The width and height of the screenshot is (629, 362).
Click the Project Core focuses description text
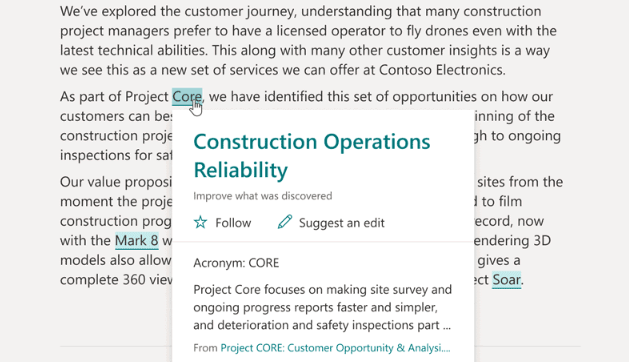tap(323, 307)
